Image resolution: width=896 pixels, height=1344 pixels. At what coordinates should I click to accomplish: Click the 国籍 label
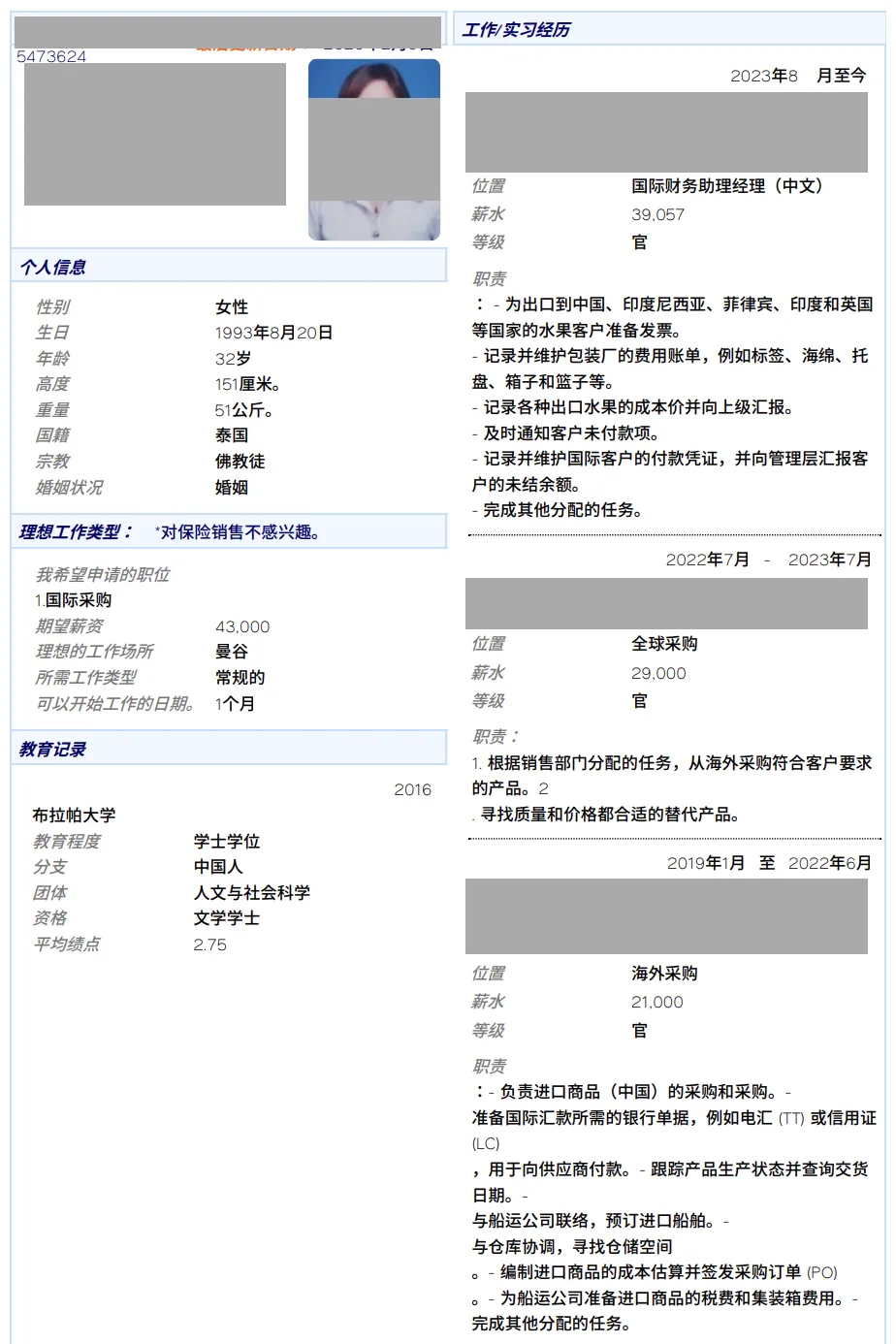coord(52,435)
